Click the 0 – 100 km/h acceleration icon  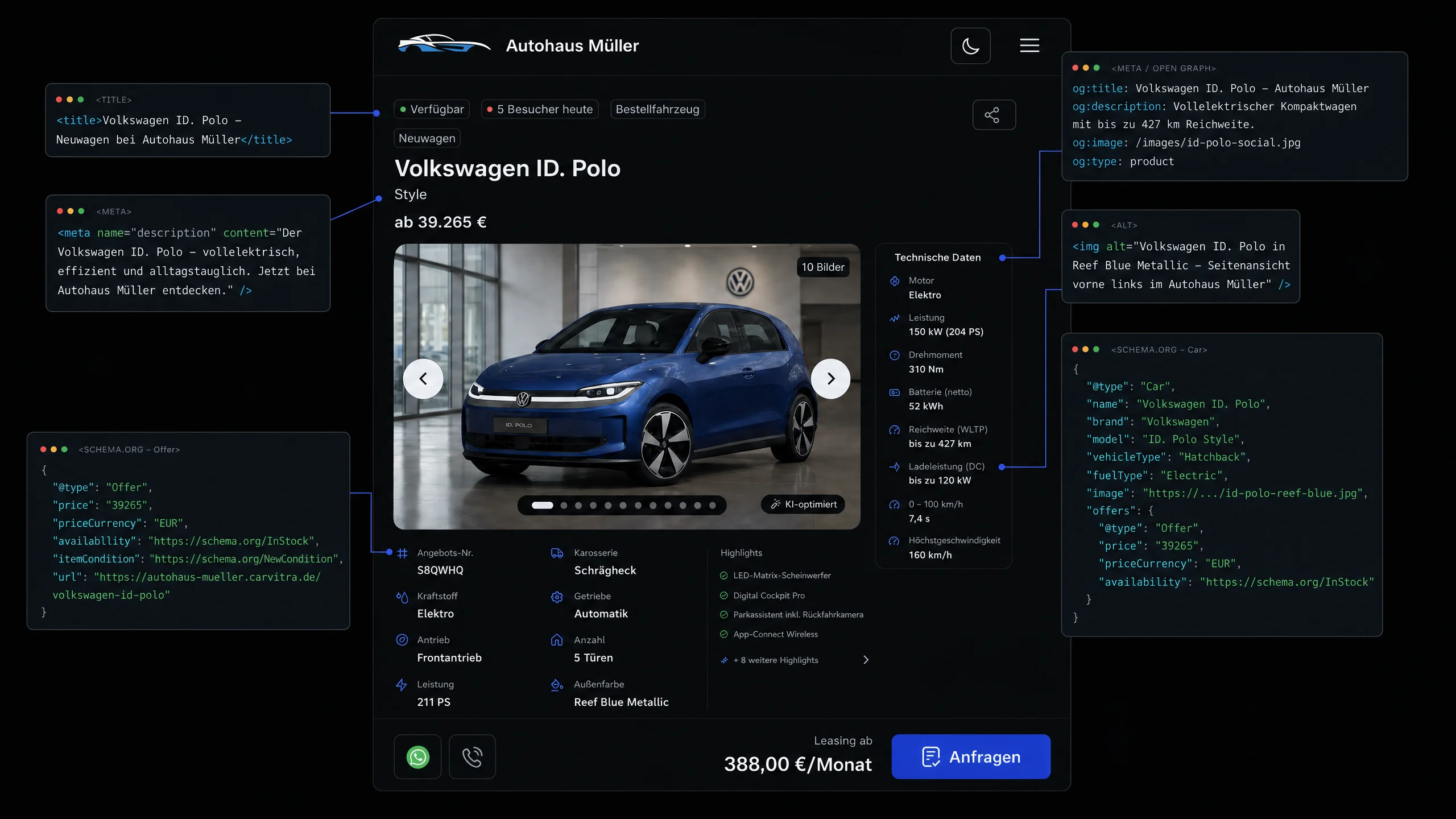895,504
